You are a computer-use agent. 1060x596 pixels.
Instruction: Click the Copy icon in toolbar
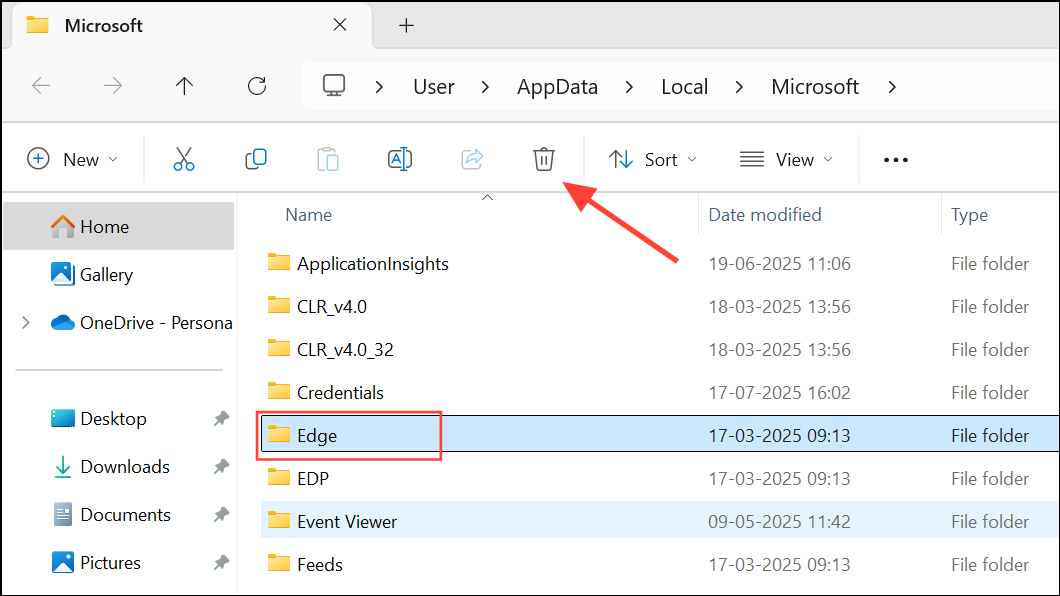(x=256, y=159)
